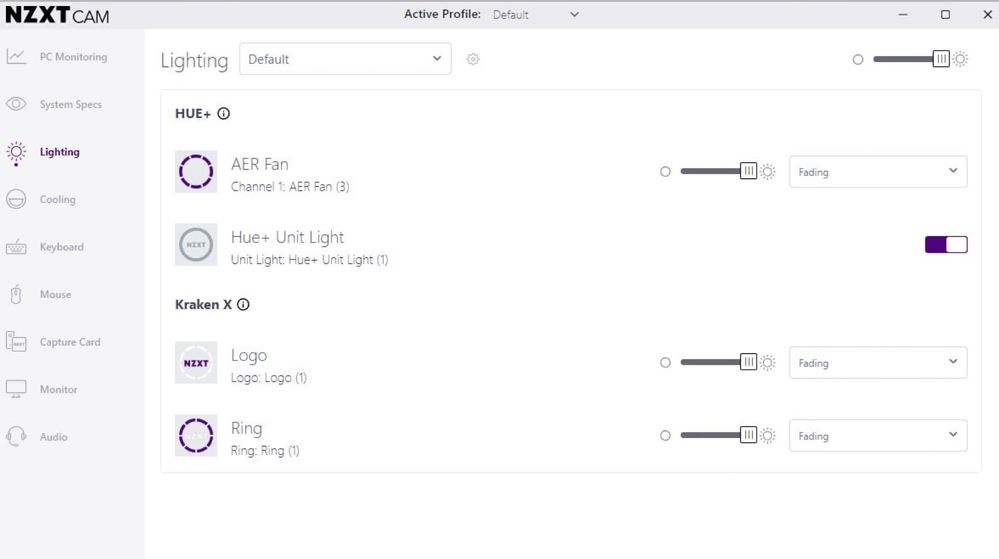
Task: Set AER Fan brightness to minimum icon
Action: [665, 171]
